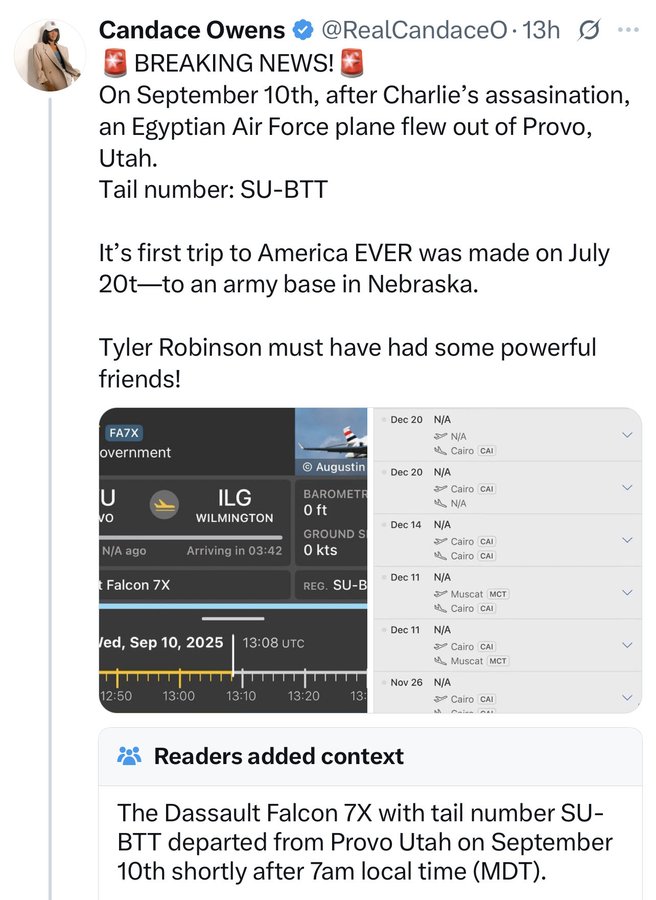The image size is (656, 900).
Task: Expand the Dec 11 Muscat-to-Cairo row chevron
Action: click(627, 592)
